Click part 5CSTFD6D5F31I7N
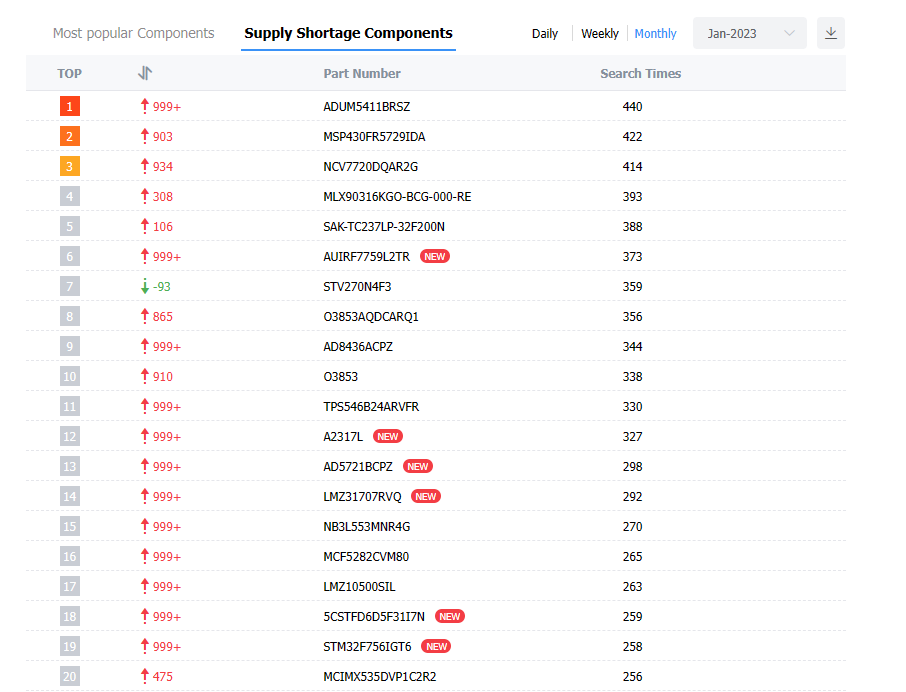 coord(374,617)
